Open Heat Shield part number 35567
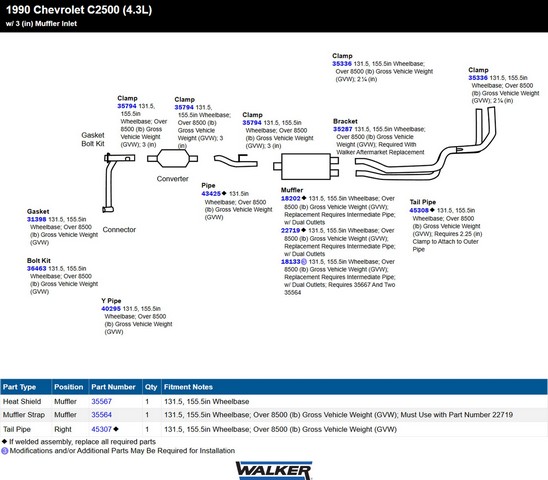This screenshot has height=480, width=548. pos(101,401)
